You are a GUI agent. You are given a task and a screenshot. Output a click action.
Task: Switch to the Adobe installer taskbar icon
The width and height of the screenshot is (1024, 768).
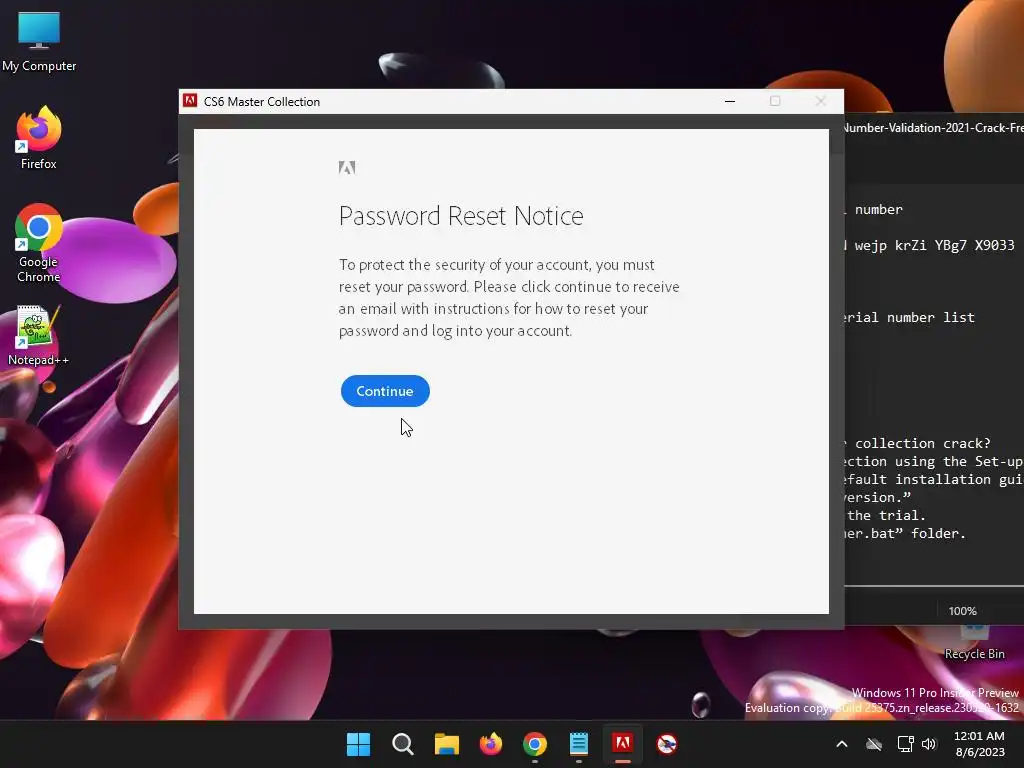coord(622,744)
